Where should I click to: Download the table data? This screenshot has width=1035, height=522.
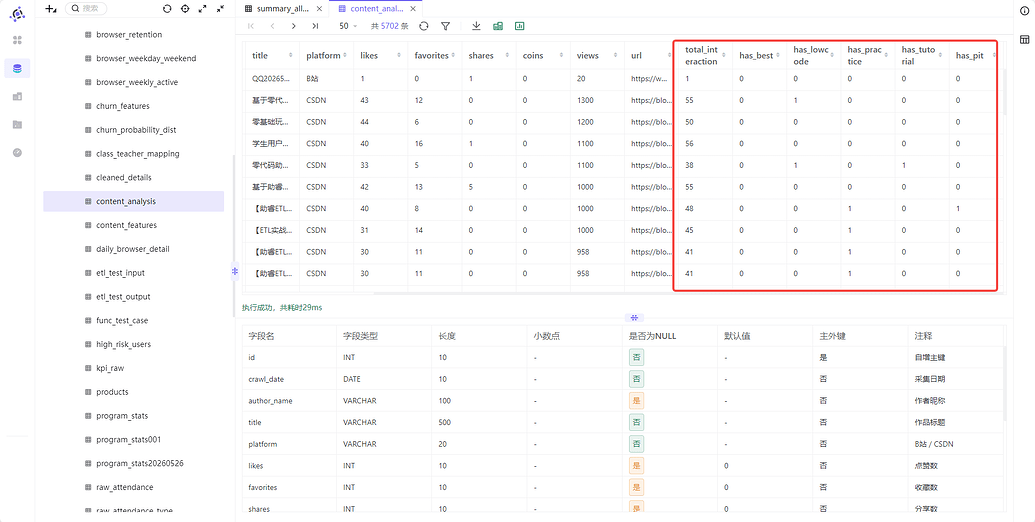coord(477,26)
